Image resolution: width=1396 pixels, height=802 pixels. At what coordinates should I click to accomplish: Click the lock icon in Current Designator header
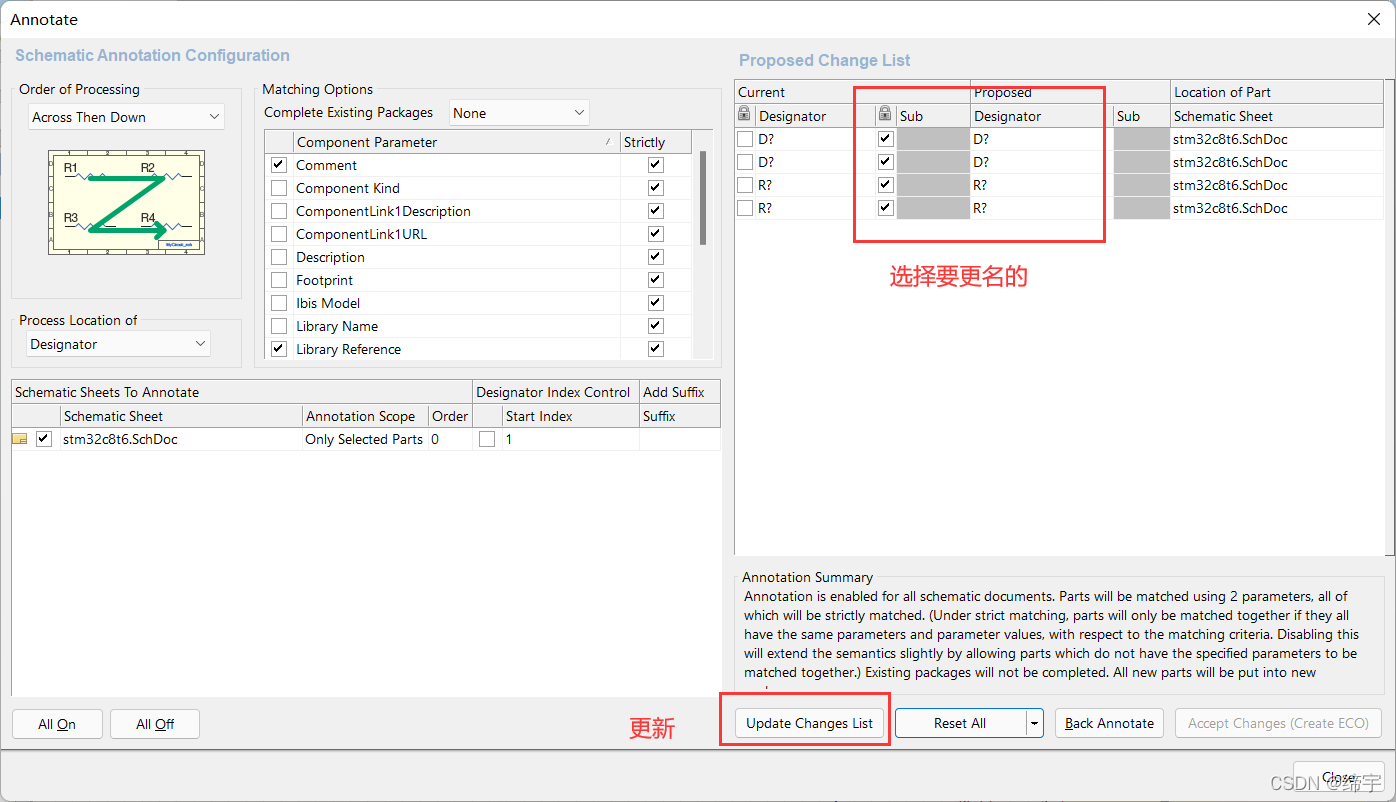coord(744,115)
